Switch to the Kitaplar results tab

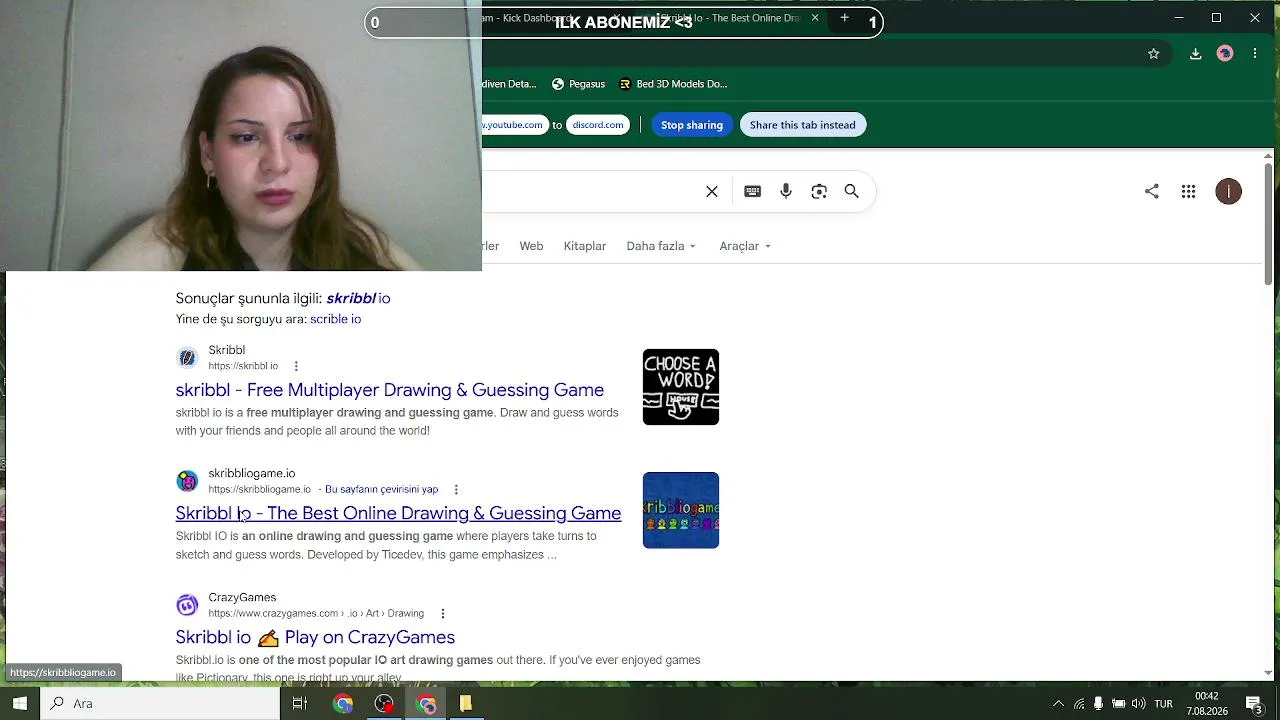coord(585,246)
